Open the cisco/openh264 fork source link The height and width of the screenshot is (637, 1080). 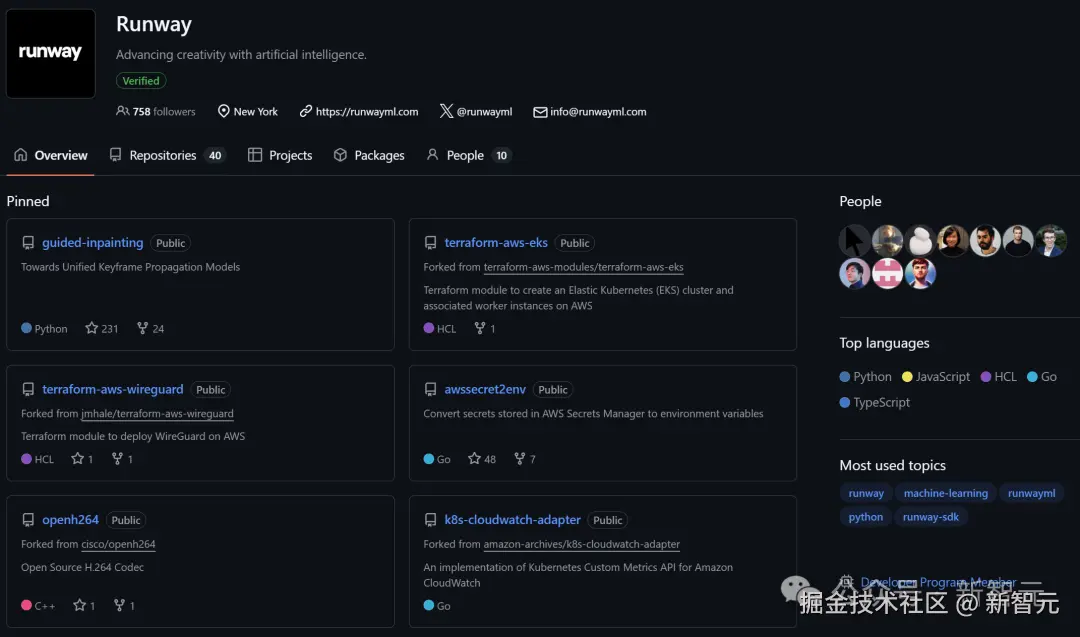[118, 544]
